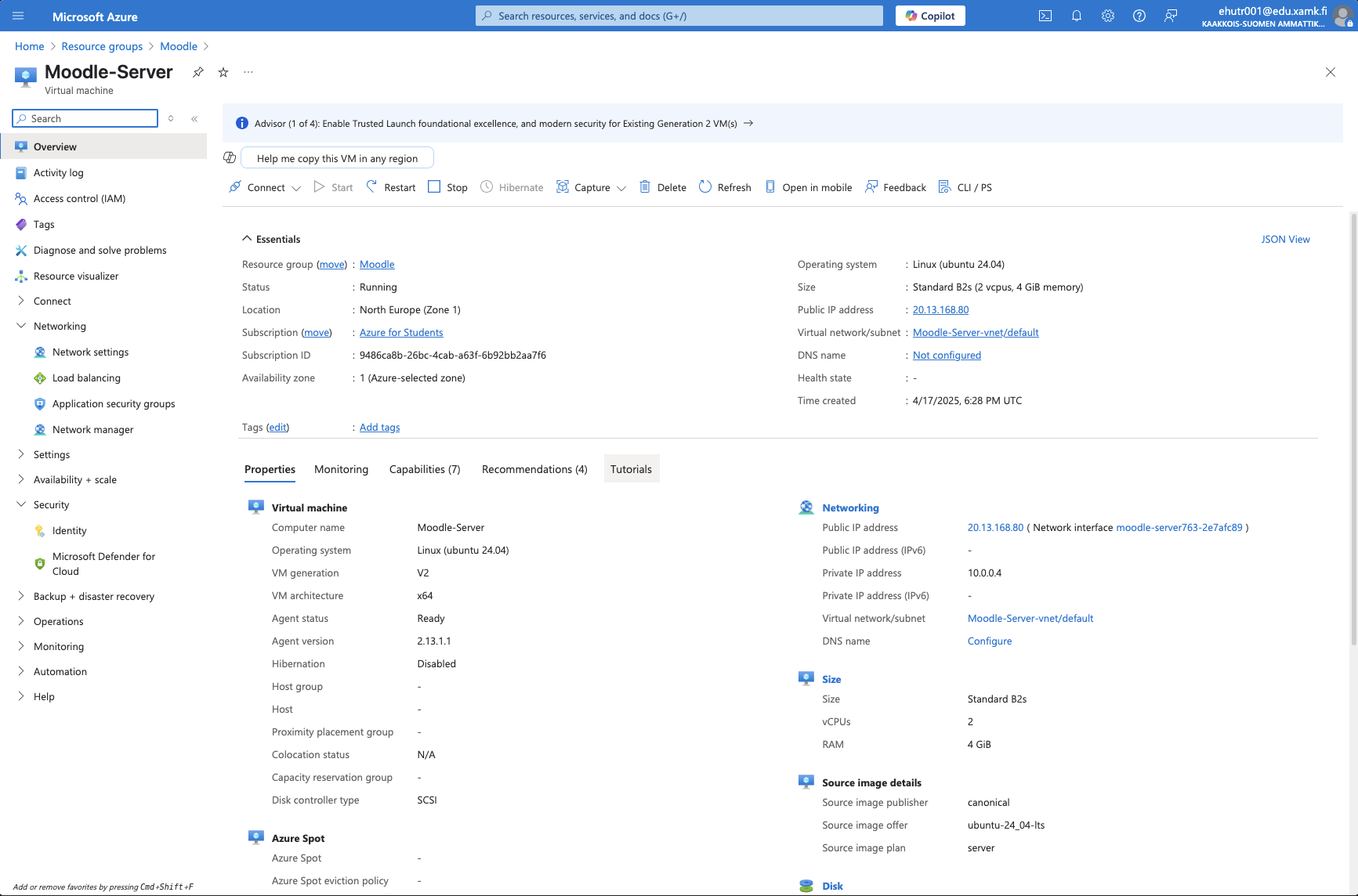Viewport: 1358px width, 896px height.
Task: Pin Moodle-Server to dashboard
Action: [x=198, y=72]
